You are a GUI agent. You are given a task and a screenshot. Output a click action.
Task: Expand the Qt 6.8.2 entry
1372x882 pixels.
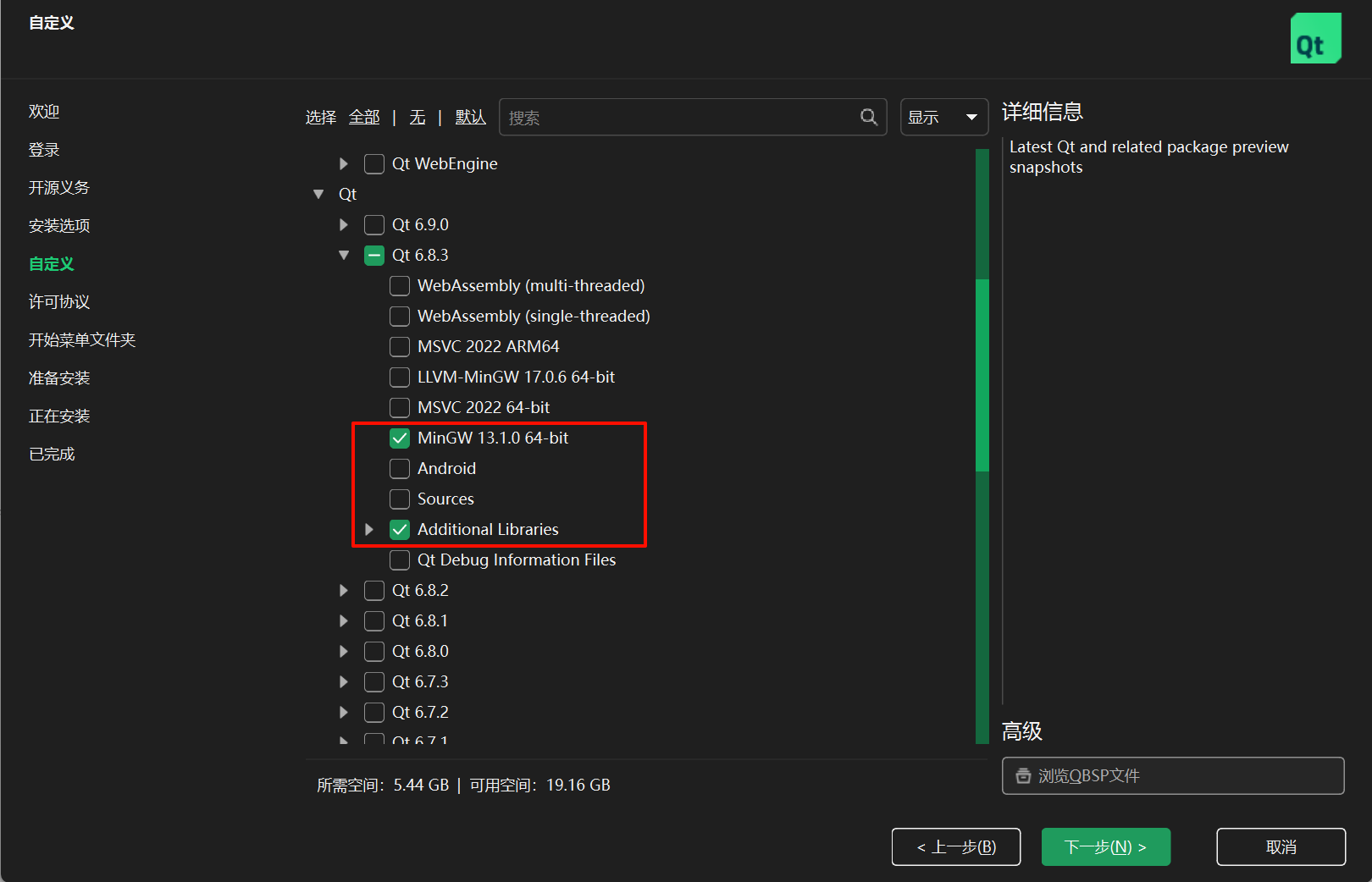click(343, 590)
